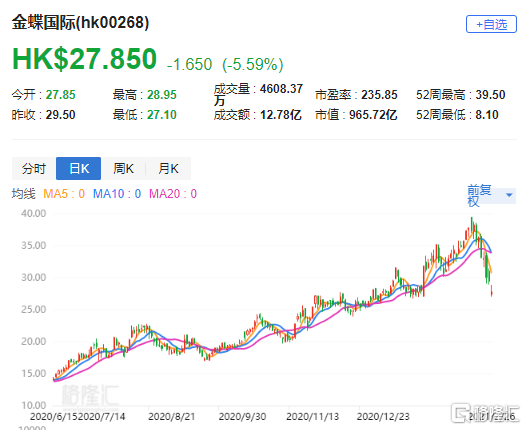The image size is (526, 430).
Task: Click the 2020/8/21 date label on axis
Action: [171, 417]
